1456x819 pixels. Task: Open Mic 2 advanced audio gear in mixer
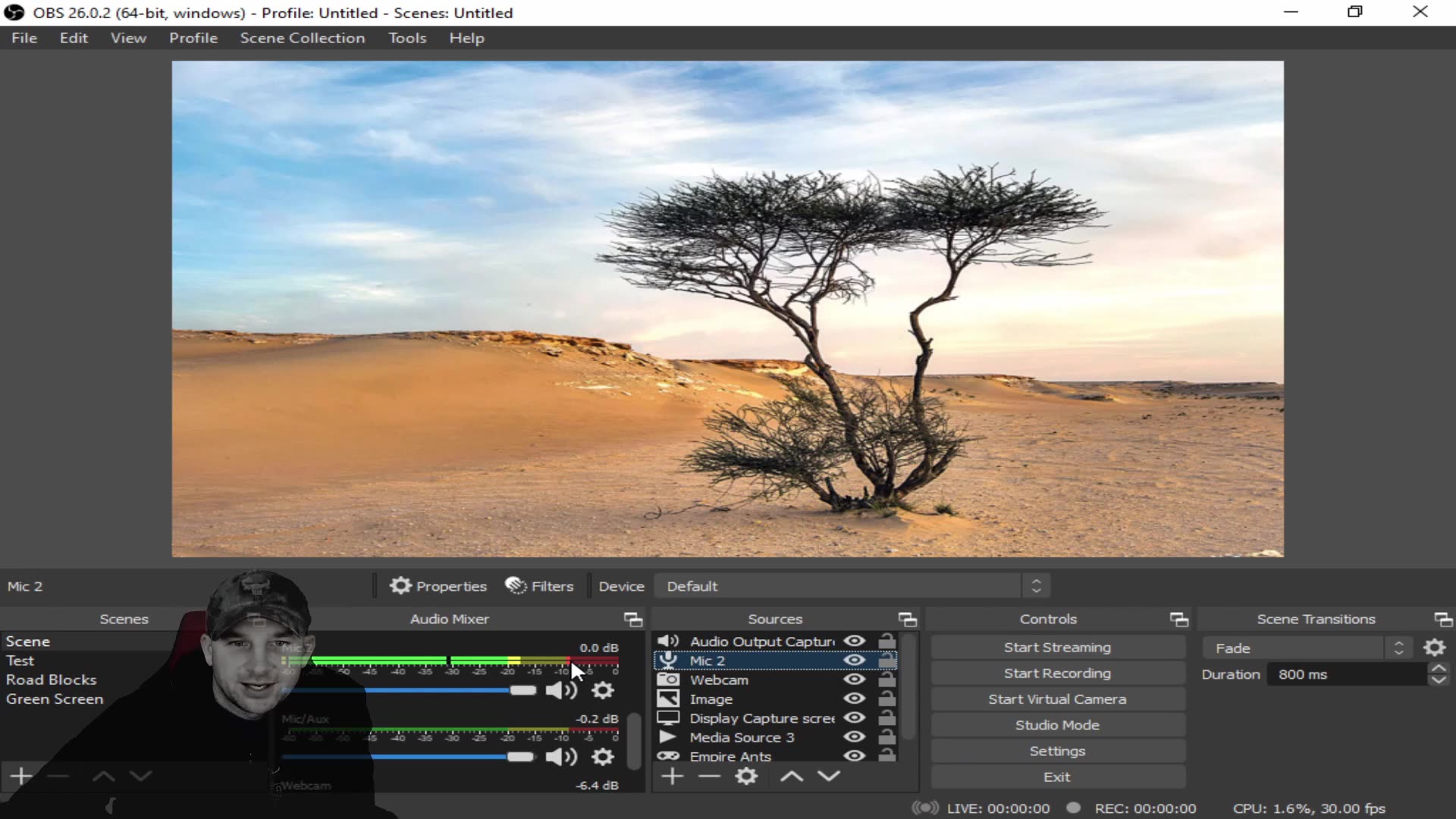point(603,690)
